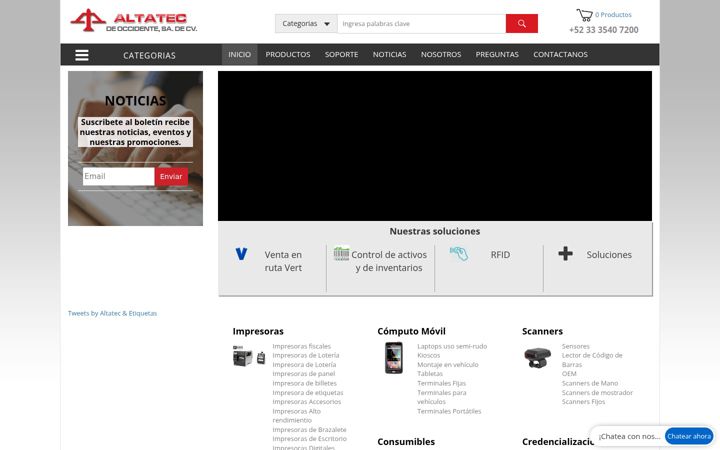Open Sensores link
This screenshot has height=450, width=720.
(575, 346)
